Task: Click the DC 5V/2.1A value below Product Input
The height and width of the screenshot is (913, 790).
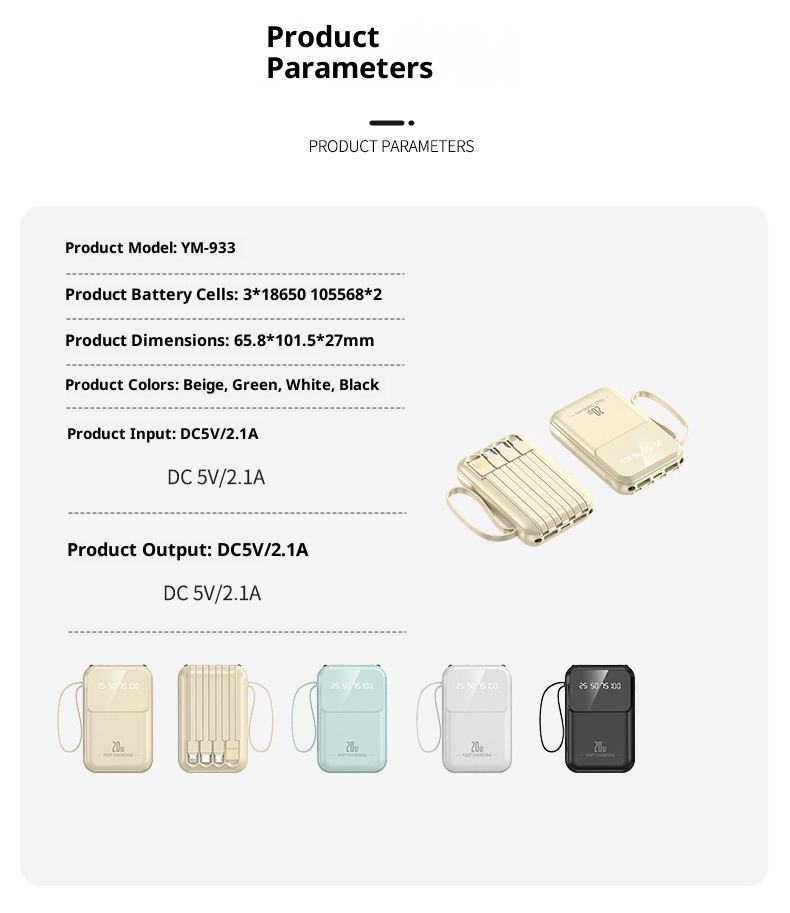Action: coord(216,478)
